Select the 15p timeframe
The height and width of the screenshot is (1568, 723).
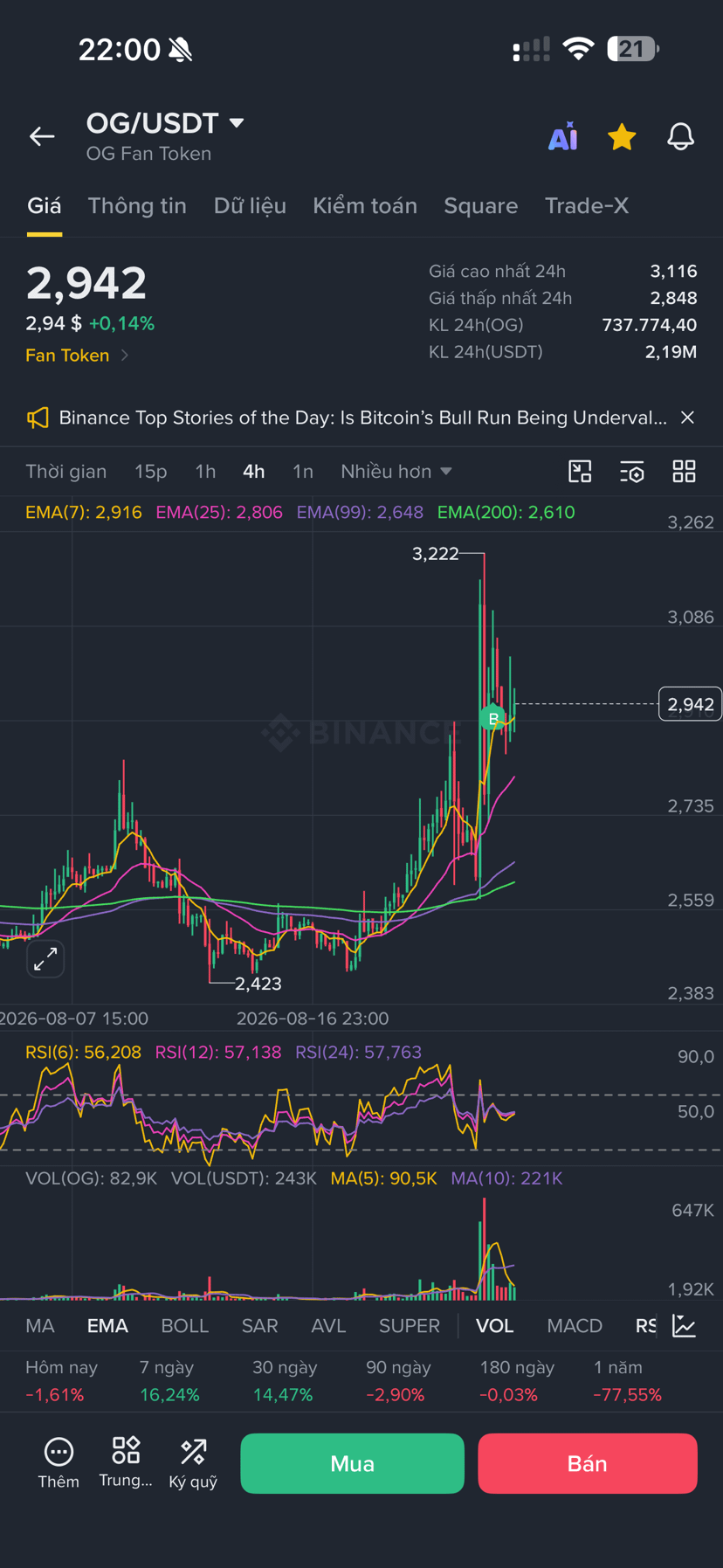(x=150, y=472)
